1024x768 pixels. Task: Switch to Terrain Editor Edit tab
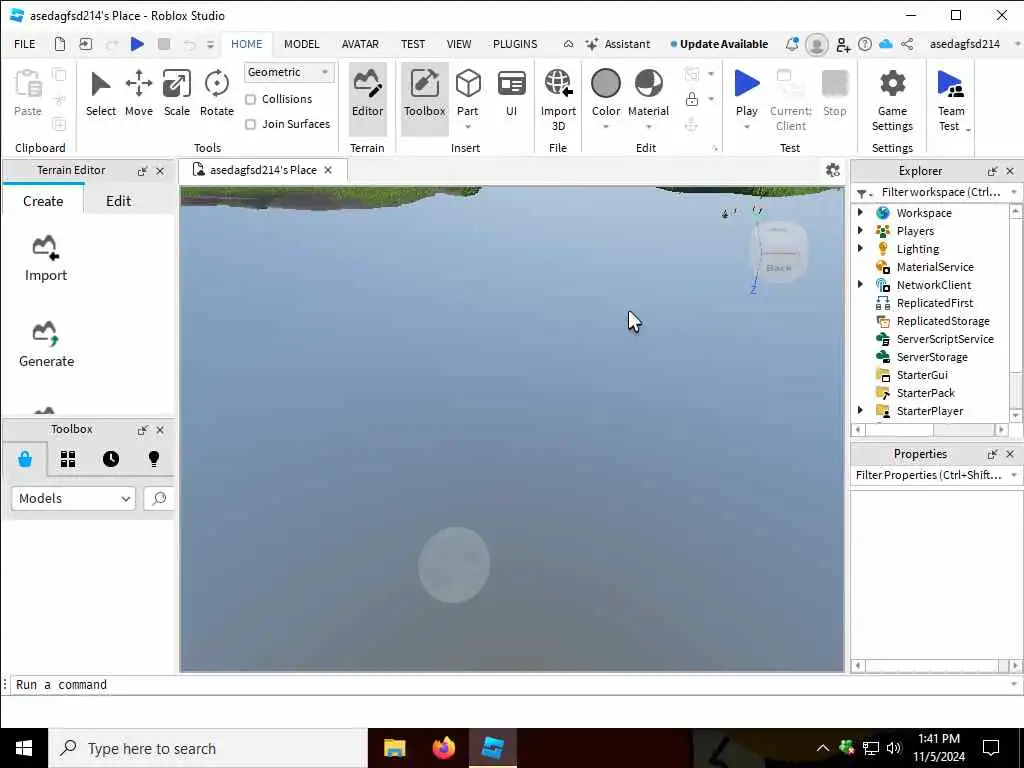(118, 201)
